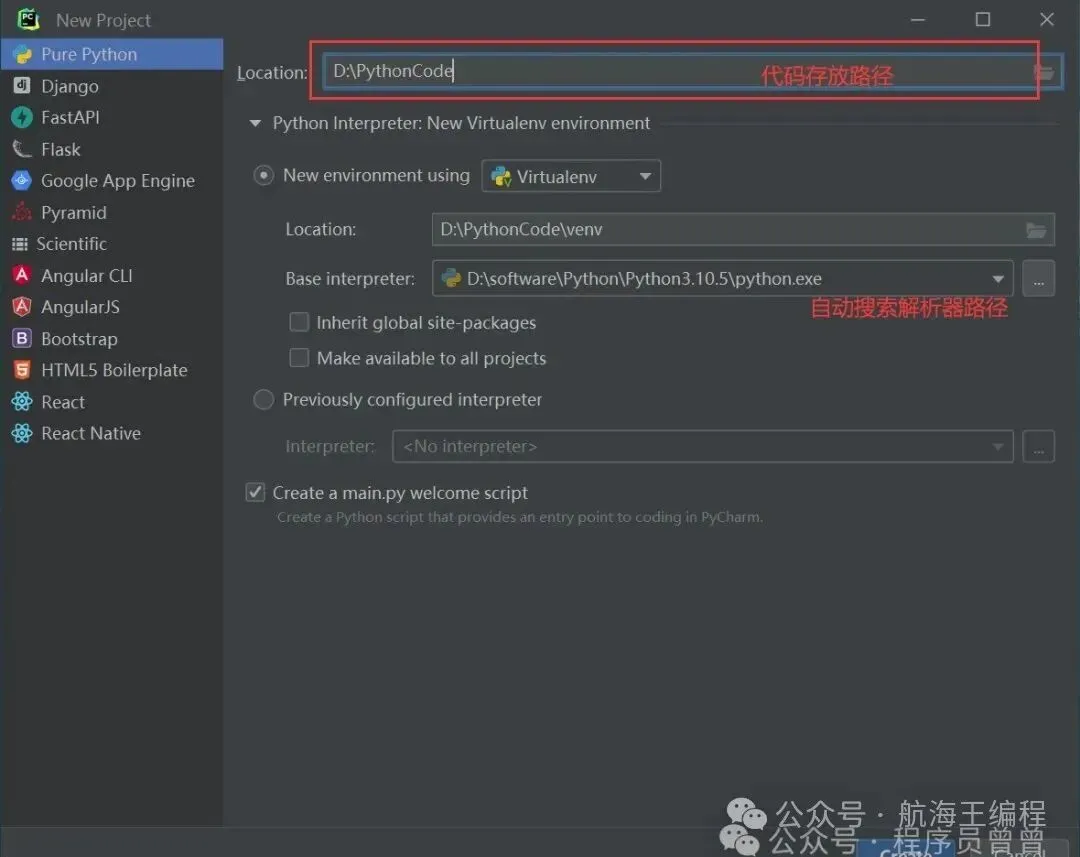Click the project Location input field
1080x857 pixels.
click(x=692, y=71)
